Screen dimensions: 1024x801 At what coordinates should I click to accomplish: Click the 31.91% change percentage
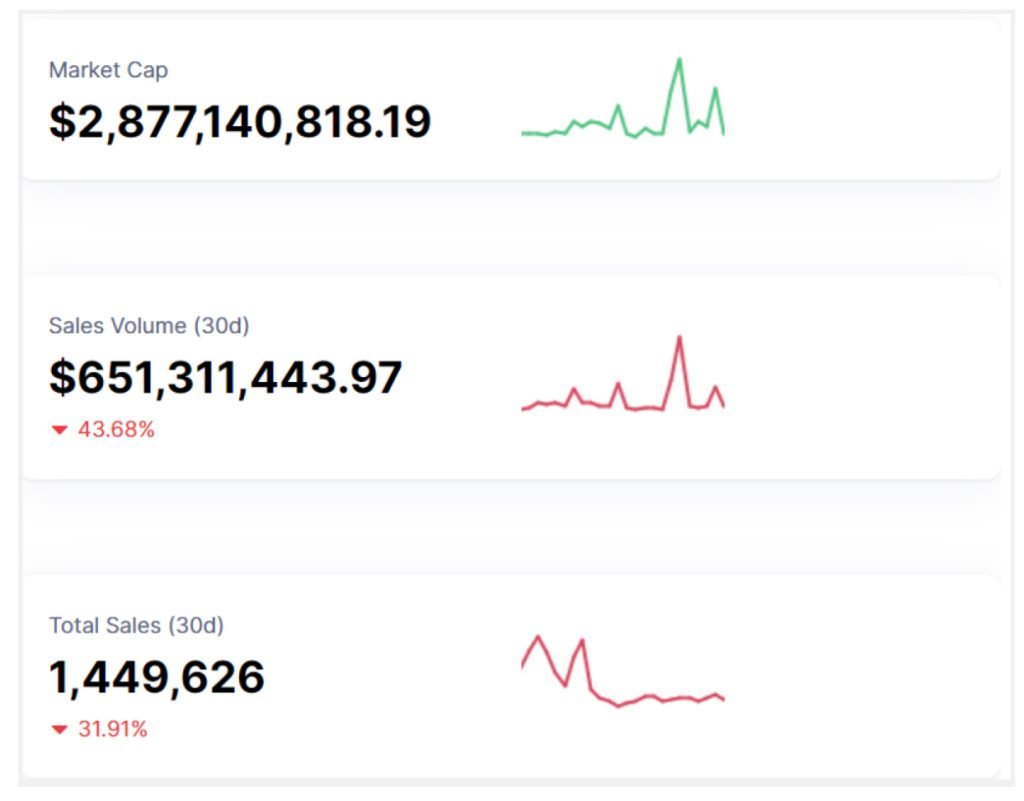[x=112, y=730]
